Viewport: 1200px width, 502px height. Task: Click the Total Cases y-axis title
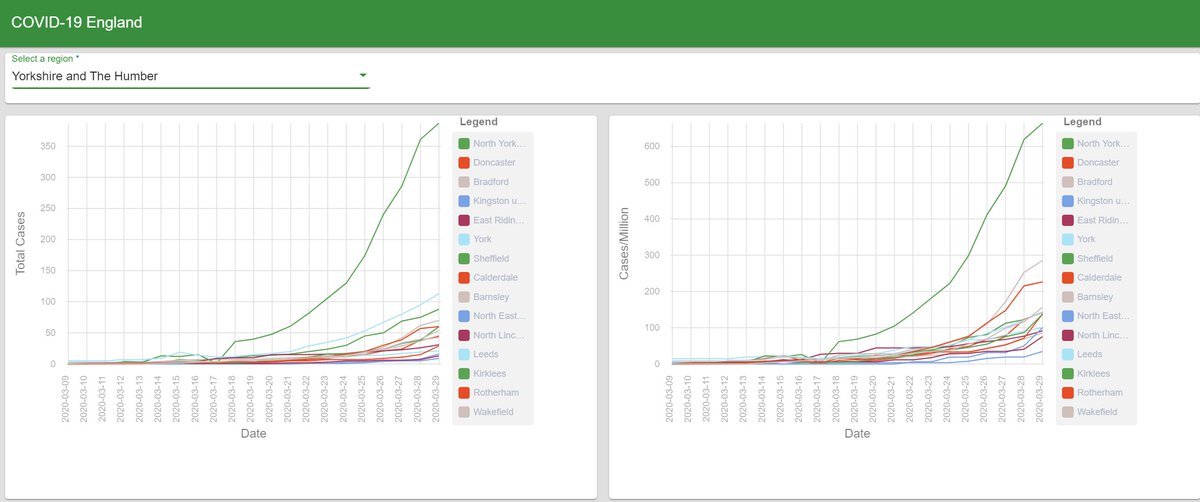pyautogui.click(x=20, y=243)
